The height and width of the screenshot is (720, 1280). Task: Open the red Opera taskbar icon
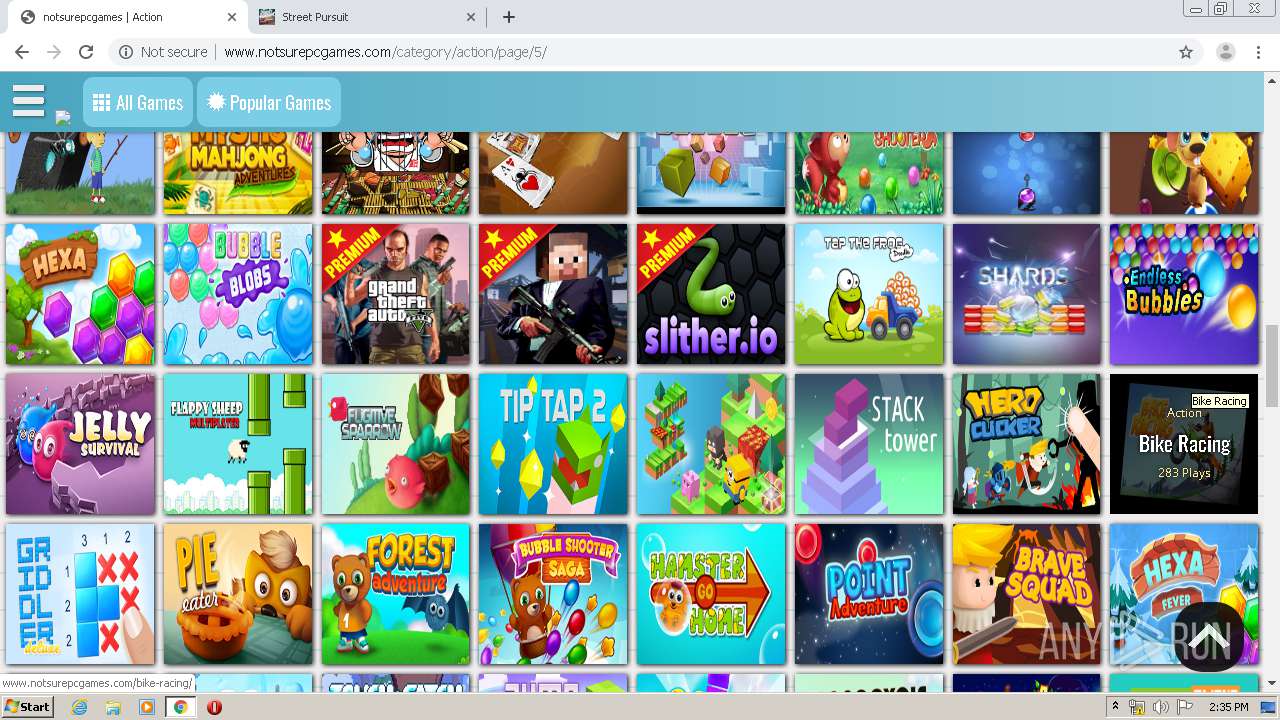click(x=214, y=707)
